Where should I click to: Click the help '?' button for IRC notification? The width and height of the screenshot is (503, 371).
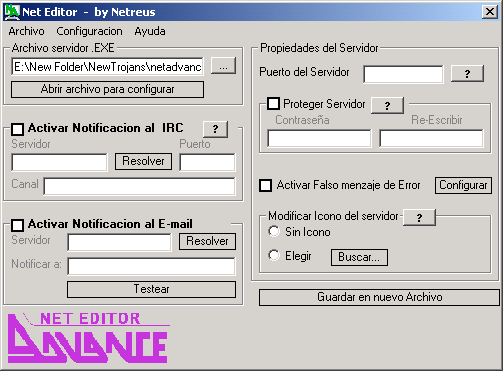click(x=215, y=129)
